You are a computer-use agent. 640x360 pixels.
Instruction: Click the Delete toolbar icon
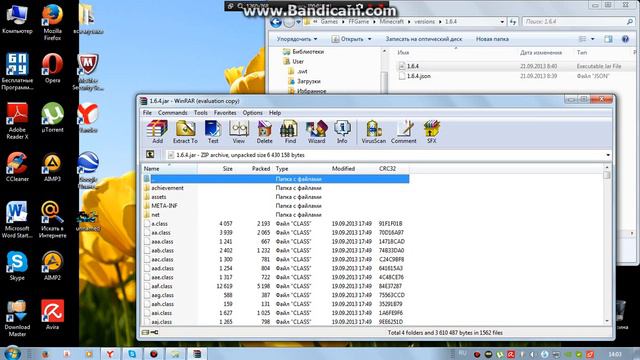point(264,132)
